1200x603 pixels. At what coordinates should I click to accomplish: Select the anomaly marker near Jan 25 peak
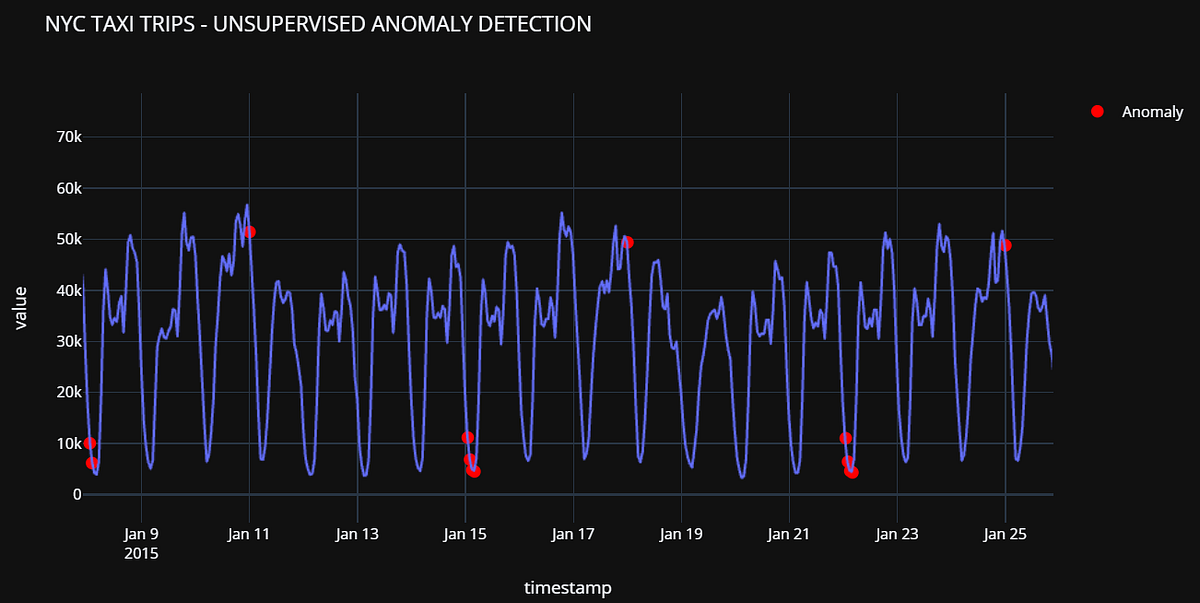coord(1006,244)
